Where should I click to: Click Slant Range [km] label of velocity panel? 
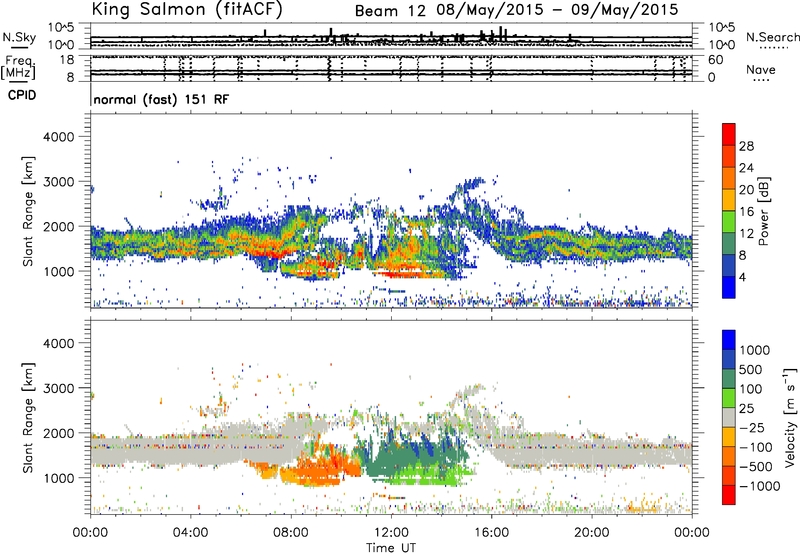tap(28, 417)
